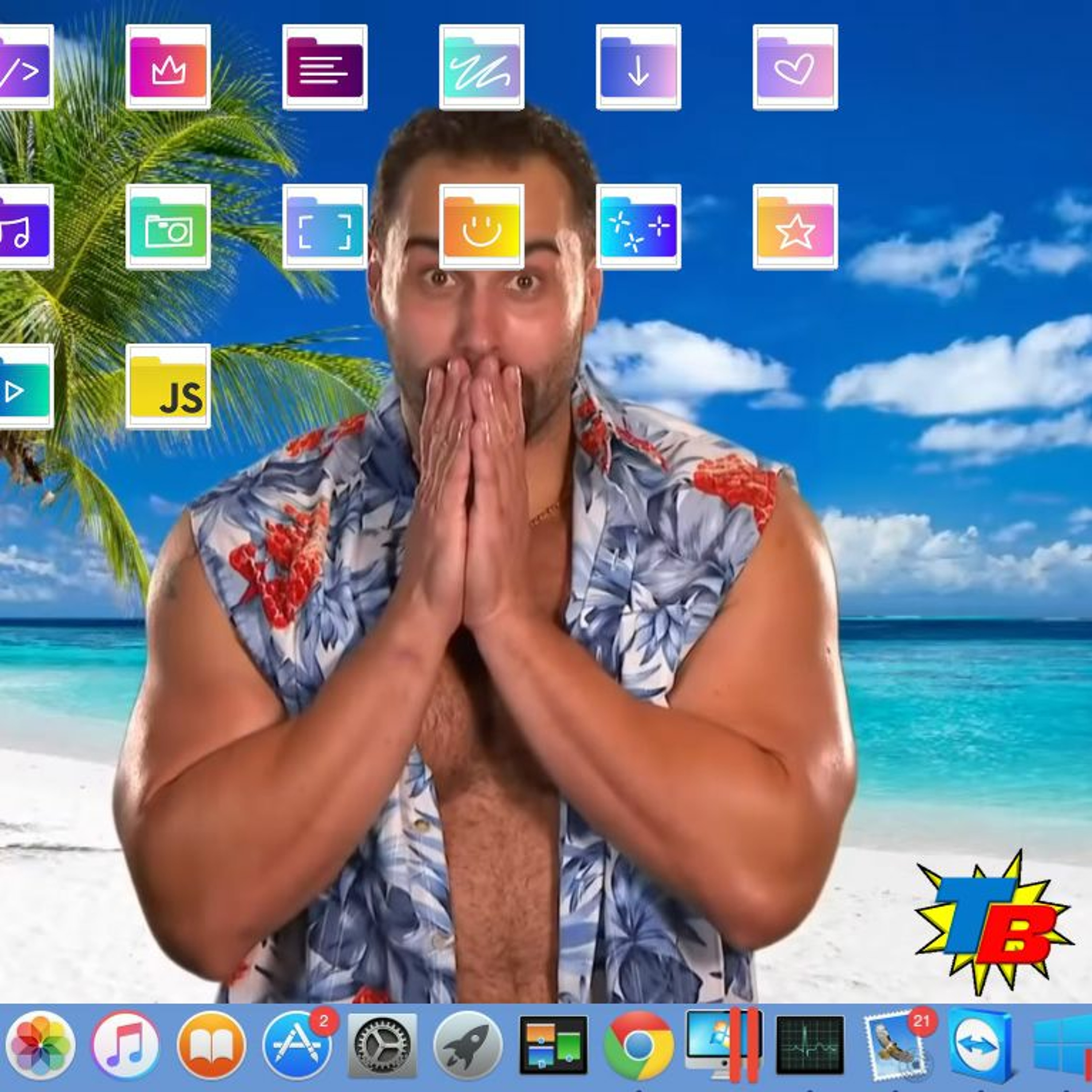The image size is (1092, 1092).
Task: Launch Google Chrome from the dock
Action: (x=639, y=1046)
